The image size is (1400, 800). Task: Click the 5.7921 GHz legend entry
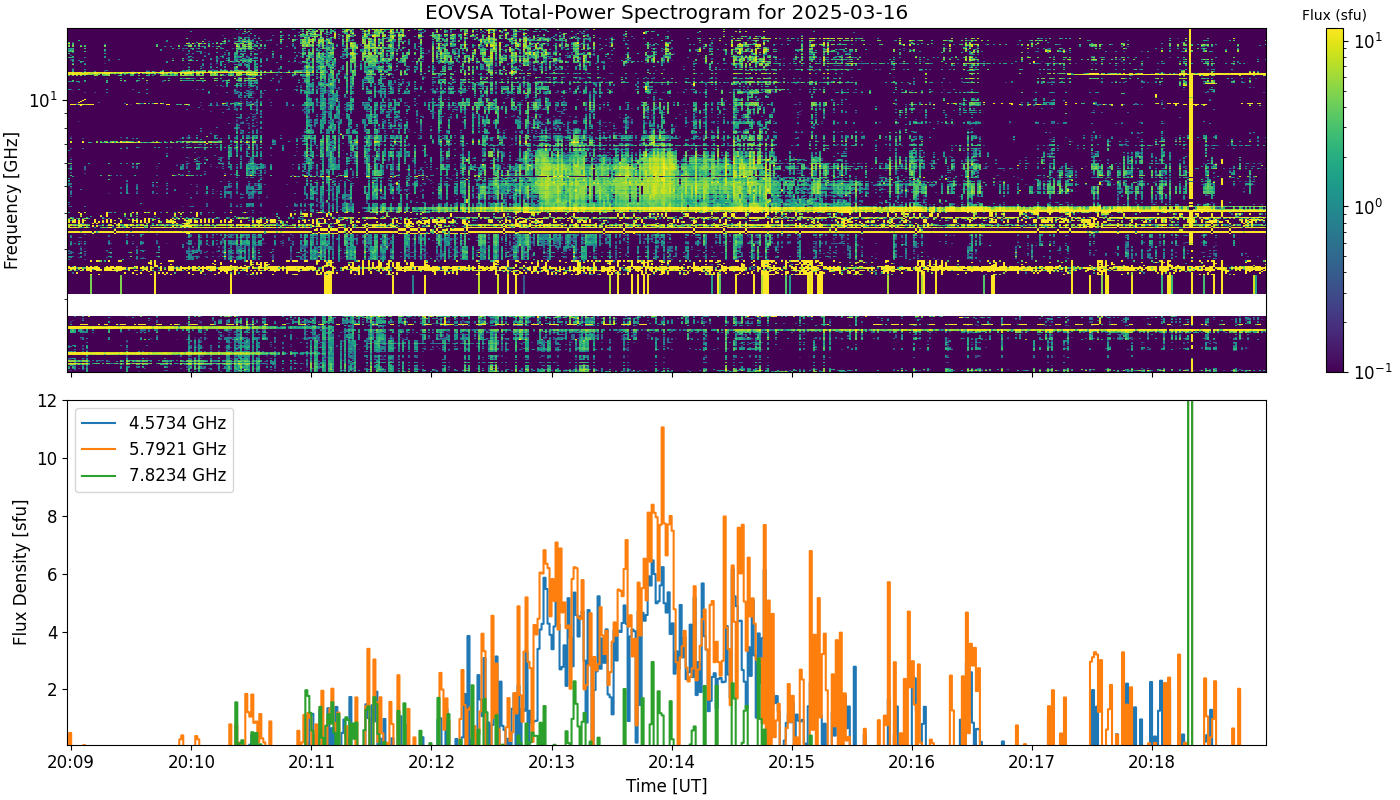point(154,449)
